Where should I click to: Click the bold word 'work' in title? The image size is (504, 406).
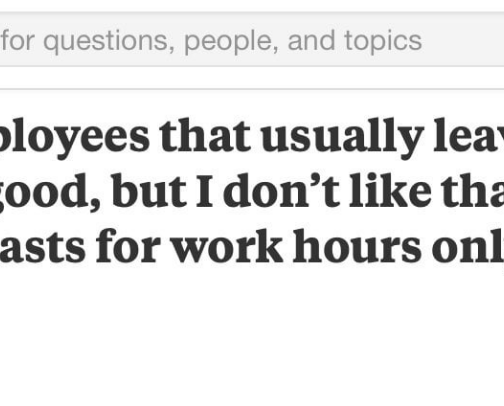pyautogui.click(x=228, y=247)
